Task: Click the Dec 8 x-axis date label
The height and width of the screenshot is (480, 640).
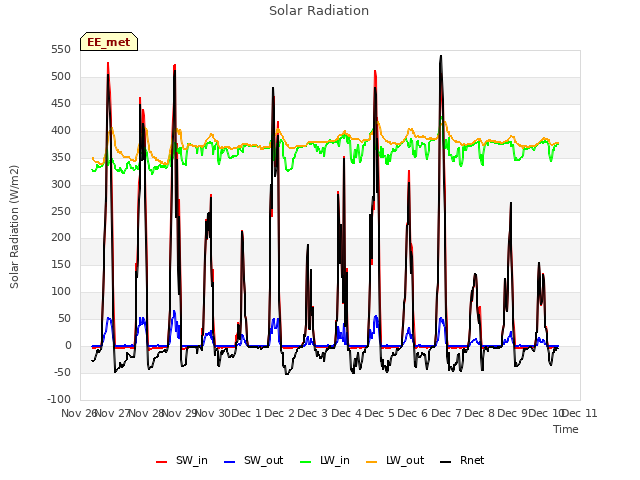Action: 480,413
